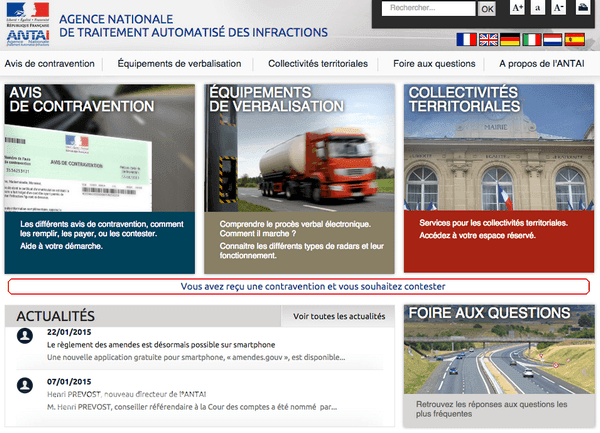The height and width of the screenshot is (433, 600).
Task: Click the 07/01/2015 date
Action: pyautogui.click(x=69, y=382)
